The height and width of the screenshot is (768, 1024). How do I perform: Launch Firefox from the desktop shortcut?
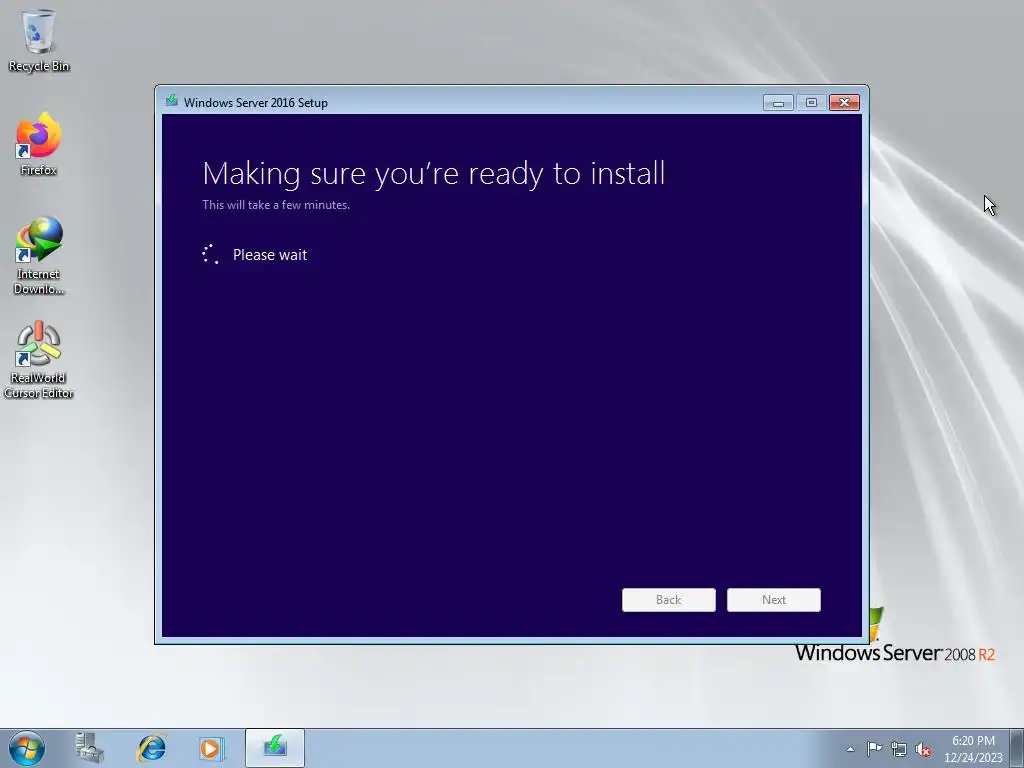pos(39,144)
